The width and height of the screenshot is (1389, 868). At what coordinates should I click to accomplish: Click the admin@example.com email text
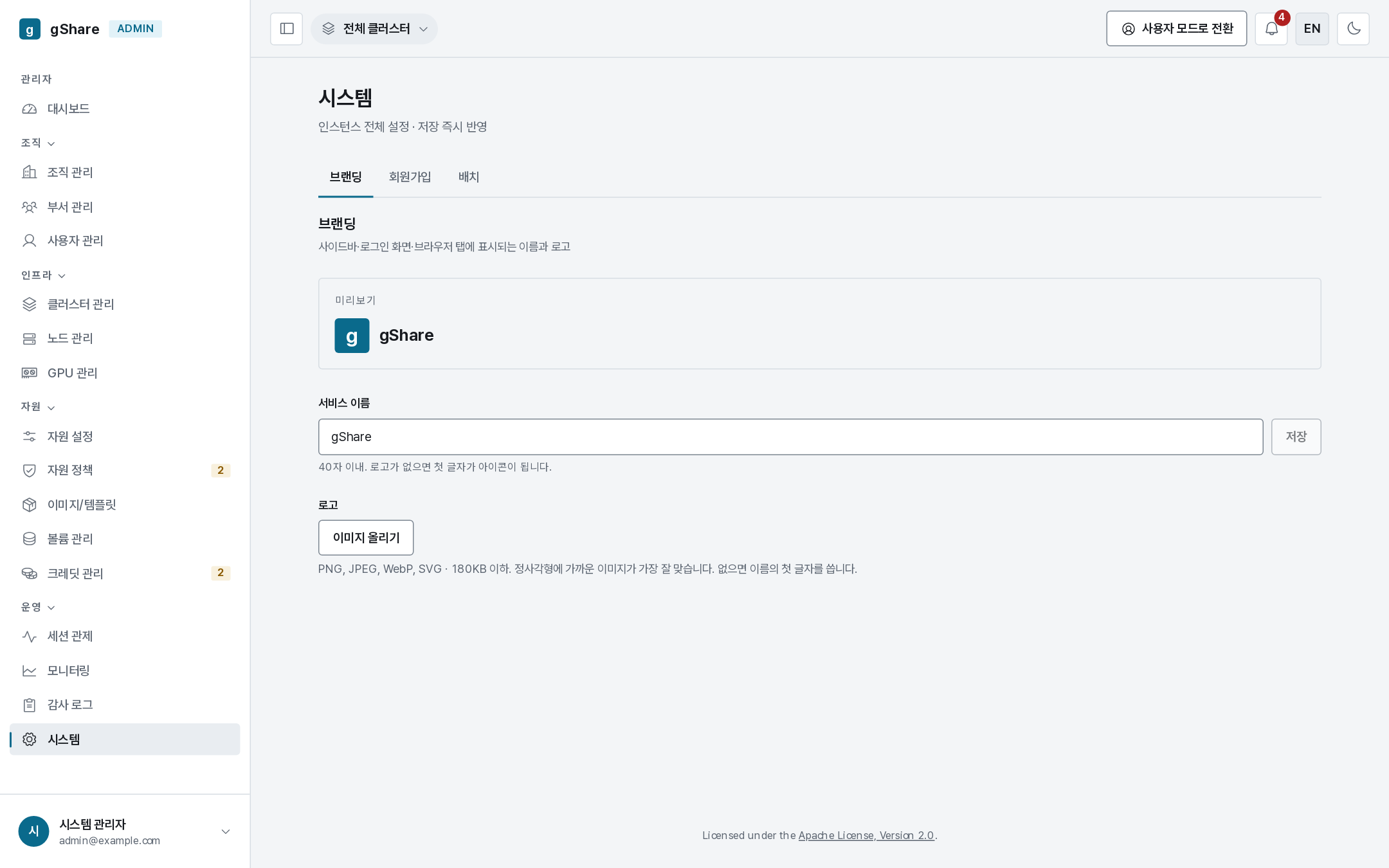point(110,841)
